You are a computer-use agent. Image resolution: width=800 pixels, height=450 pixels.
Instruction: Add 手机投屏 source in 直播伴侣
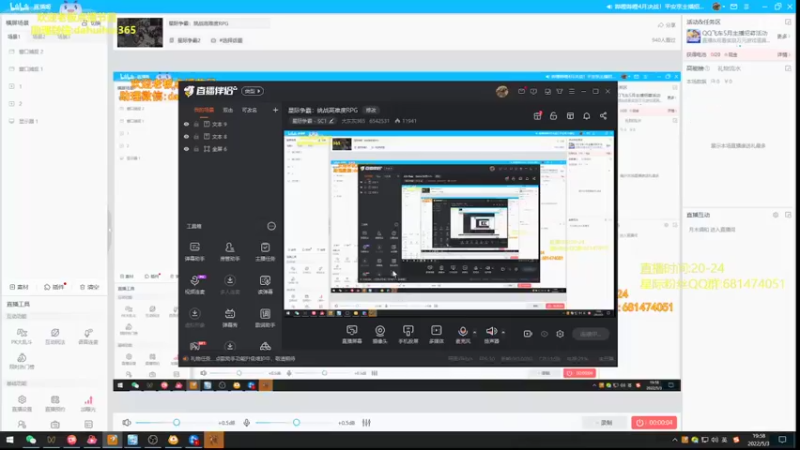(408, 334)
